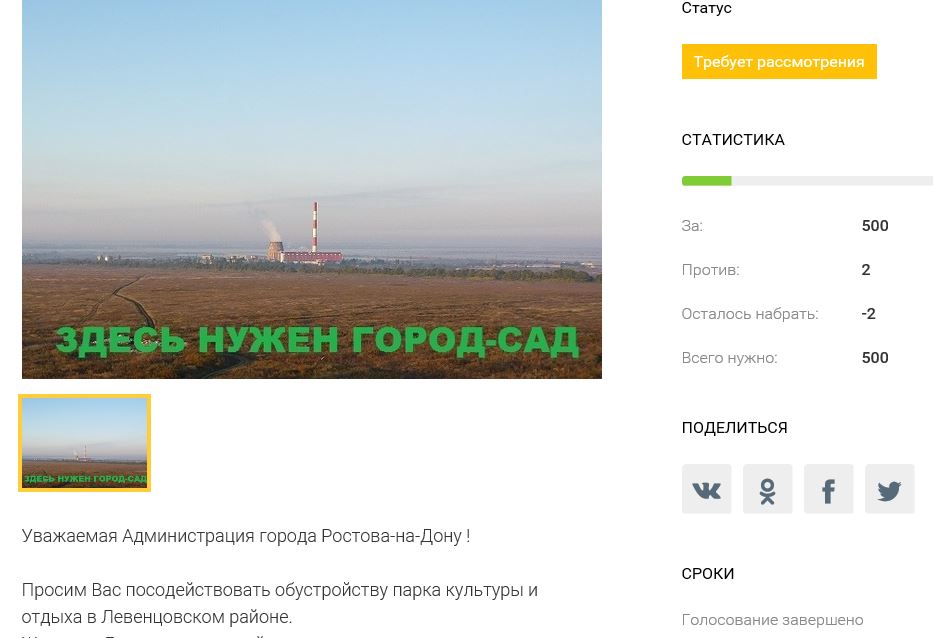Click the 'Против:' label

click(x=710, y=270)
